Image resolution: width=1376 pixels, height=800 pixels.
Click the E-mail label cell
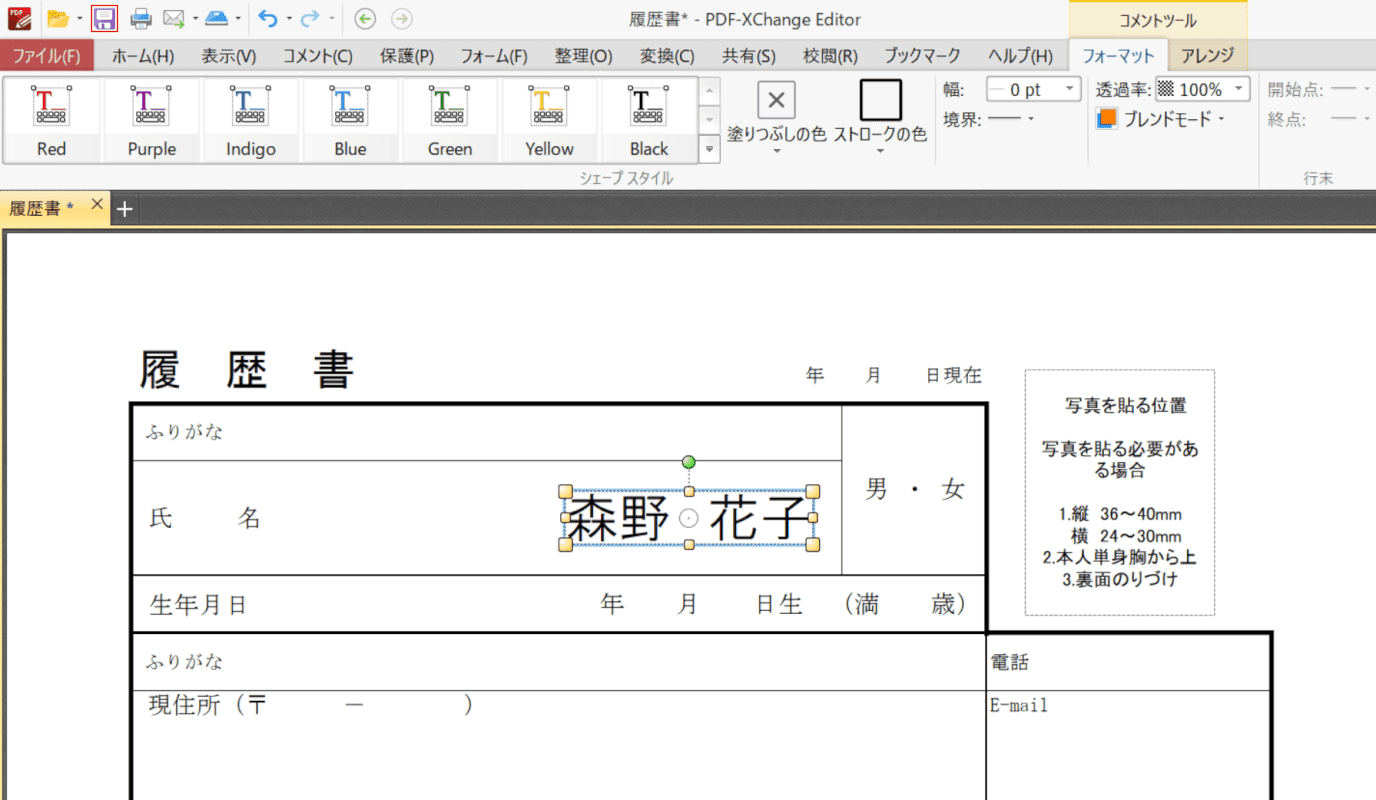pyautogui.click(x=1019, y=706)
